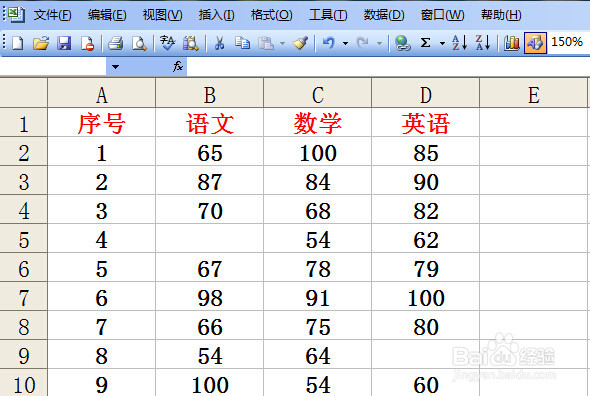Click the Excel workbook icon in menu bar
590x396 pixels.
(x=16, y=14)
